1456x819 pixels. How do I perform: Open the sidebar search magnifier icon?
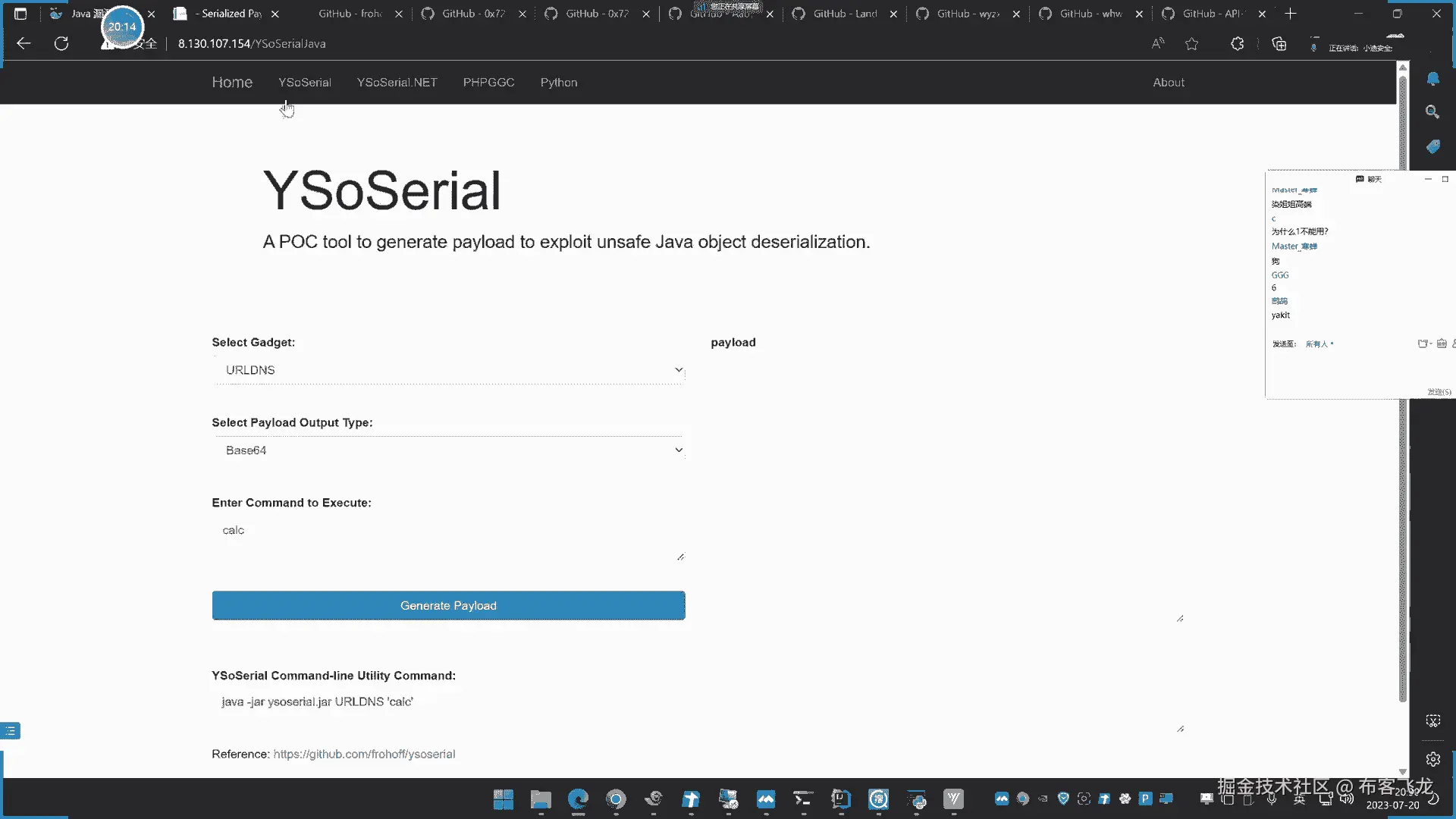click(x=1432, y=112)
